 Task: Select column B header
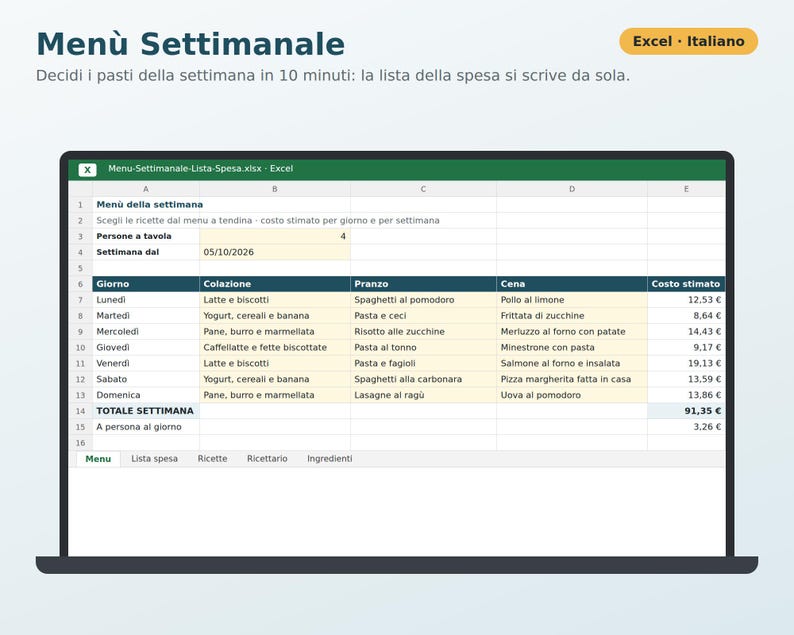pos(274,189)
